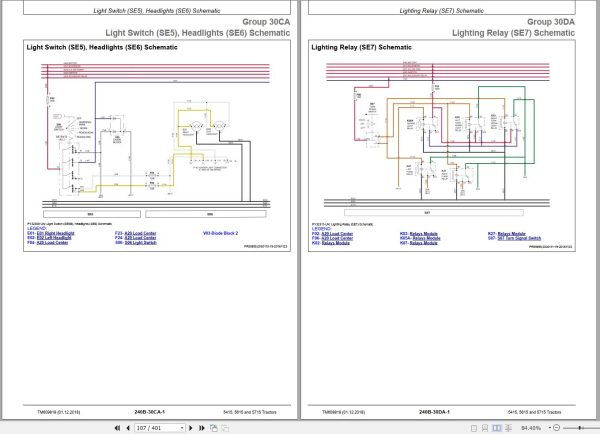
Task: Click page footer 240B-30CA-1
Action: 149,412
